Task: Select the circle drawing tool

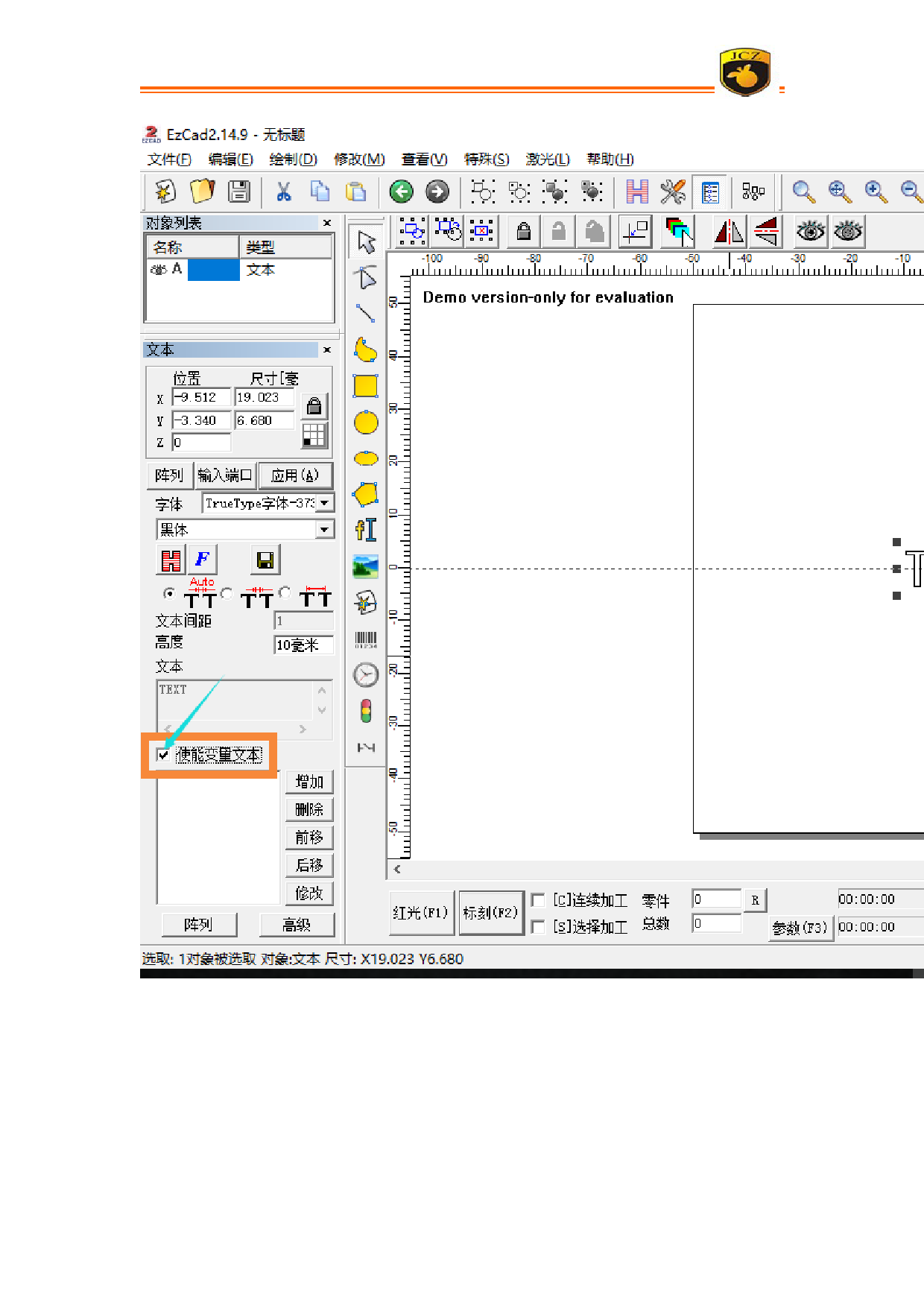Action: coord(365,423)
